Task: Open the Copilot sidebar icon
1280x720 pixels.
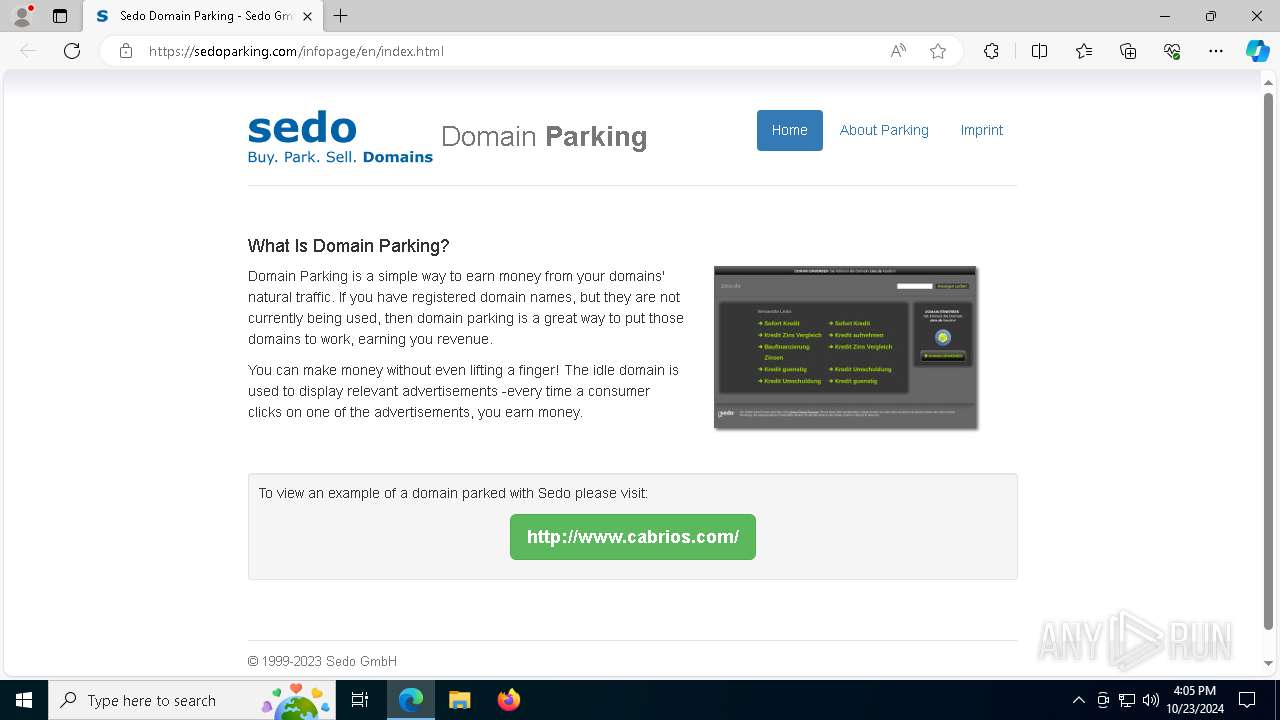Action: coord(1257,51)
